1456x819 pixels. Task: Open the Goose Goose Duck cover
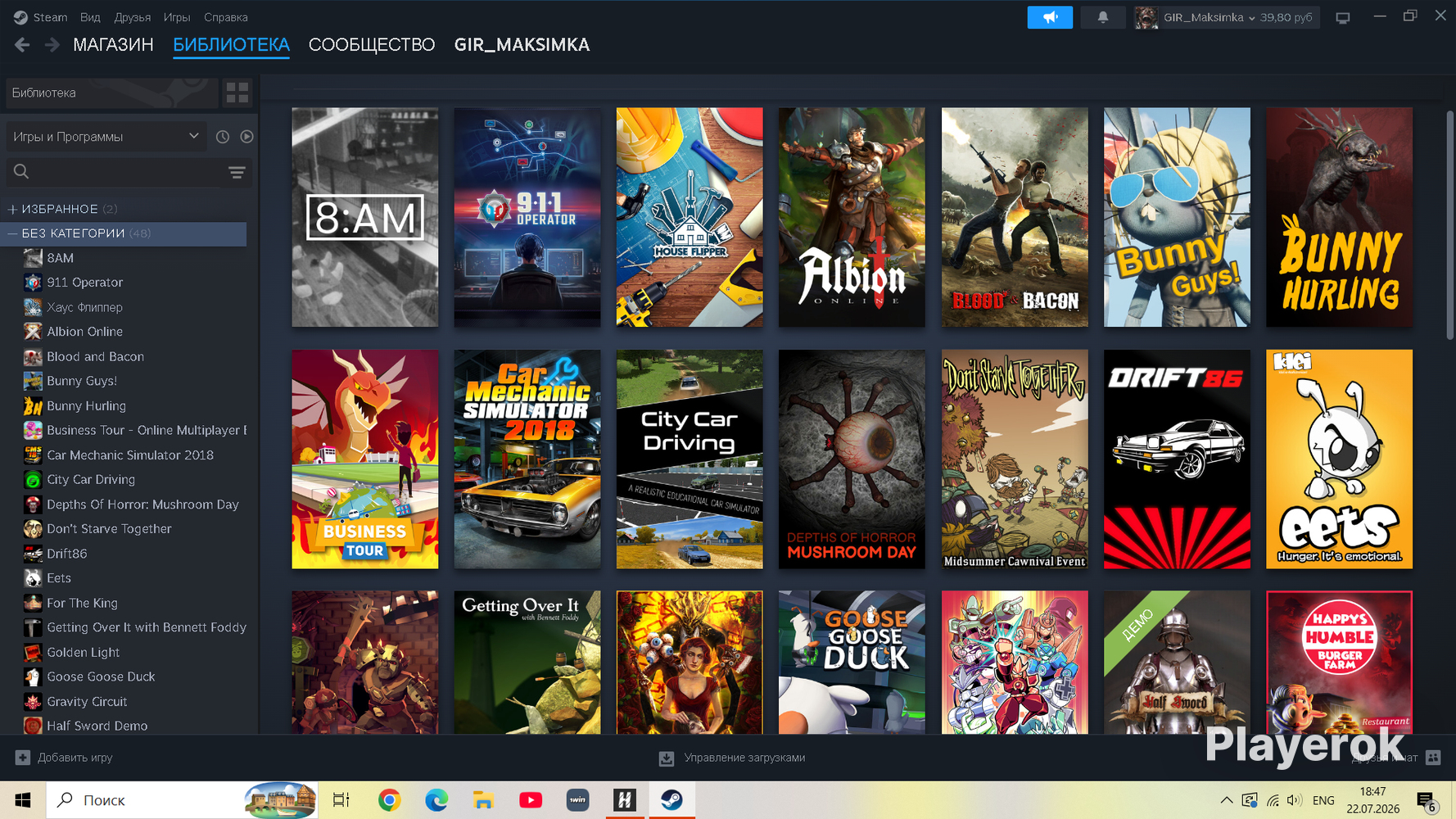852,663
